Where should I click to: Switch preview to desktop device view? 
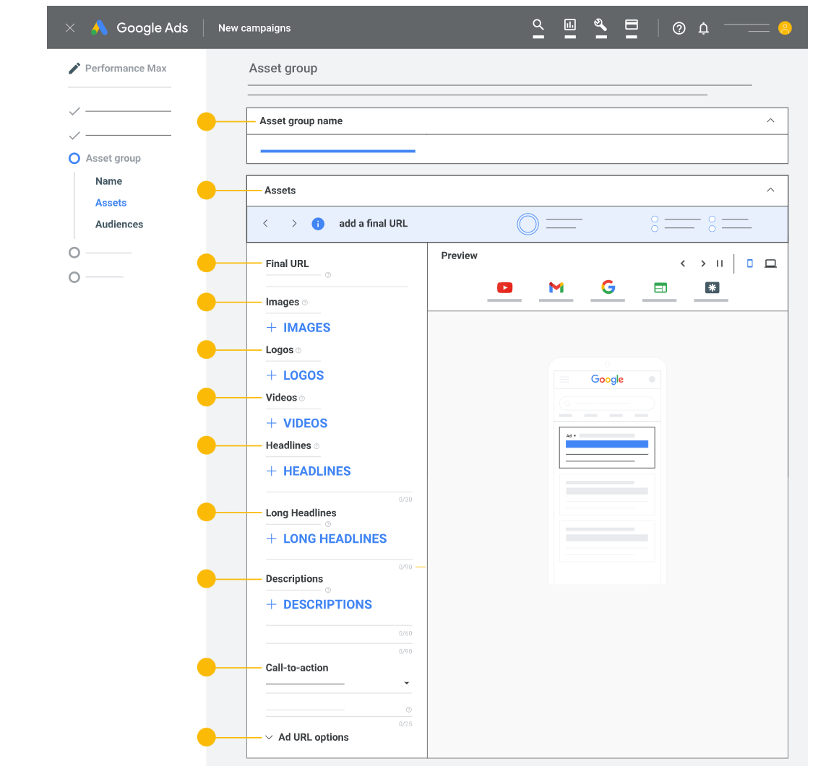click(x=771, y=264)
